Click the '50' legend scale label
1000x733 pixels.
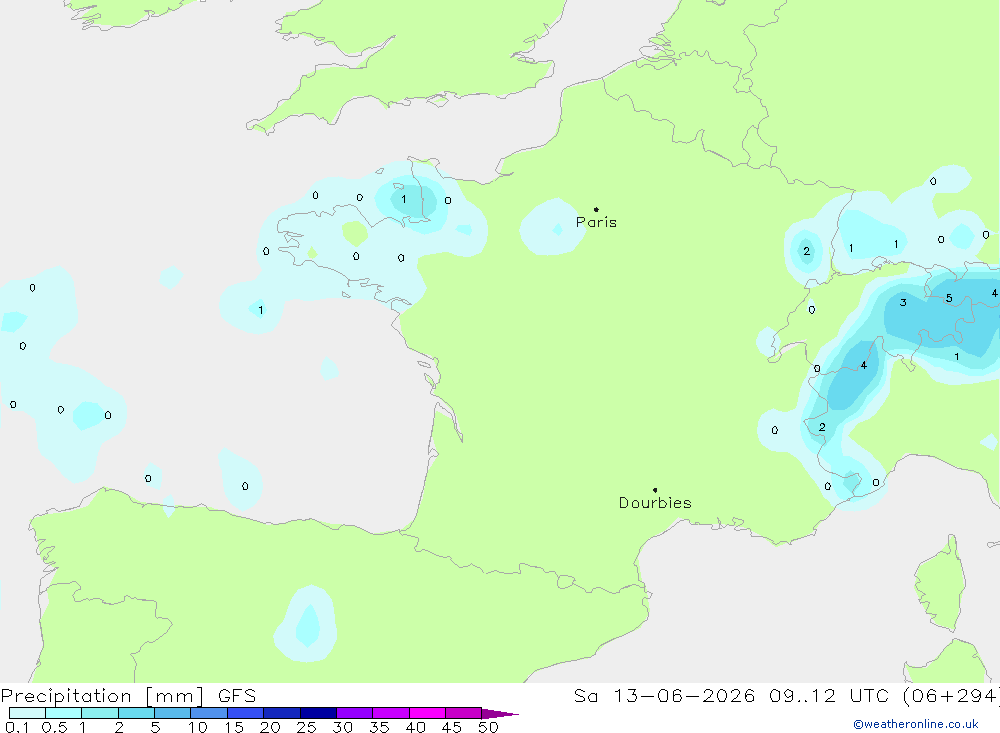[488, 727]
